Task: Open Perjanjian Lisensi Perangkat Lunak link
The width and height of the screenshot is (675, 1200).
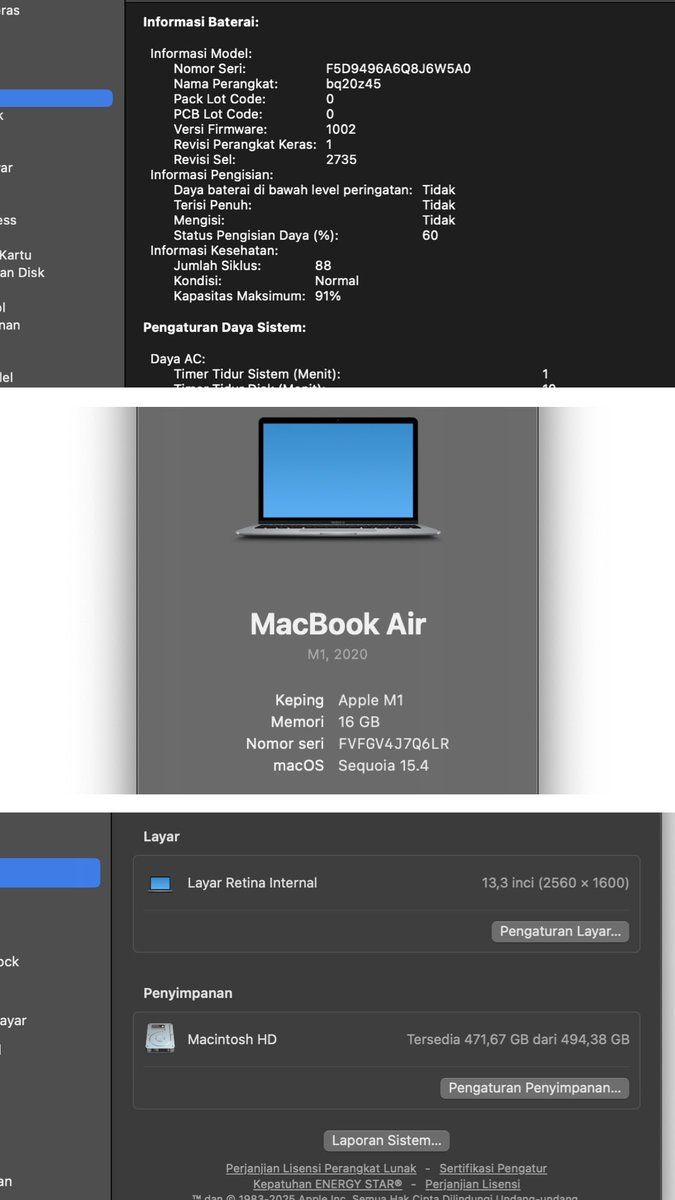Action: coord(321,1168)
